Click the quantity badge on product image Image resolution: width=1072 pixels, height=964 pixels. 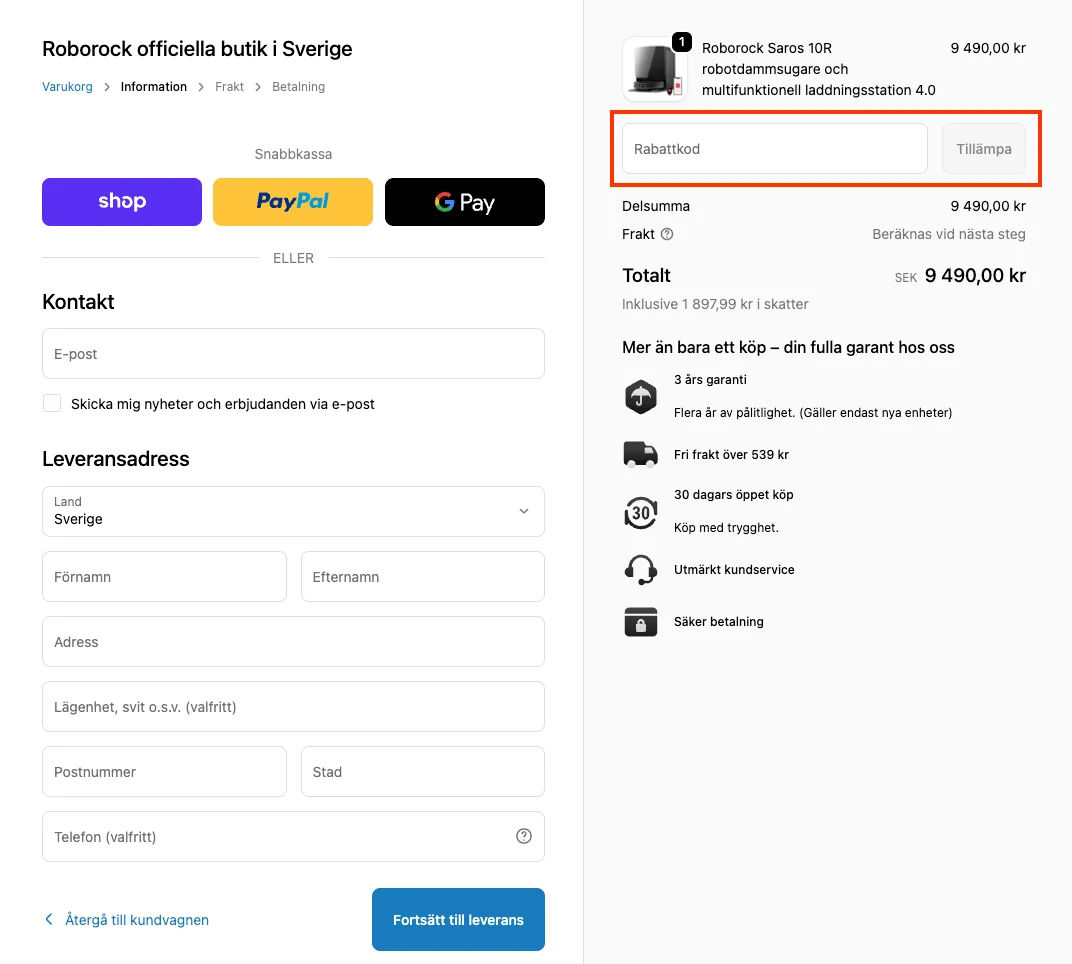682,42
